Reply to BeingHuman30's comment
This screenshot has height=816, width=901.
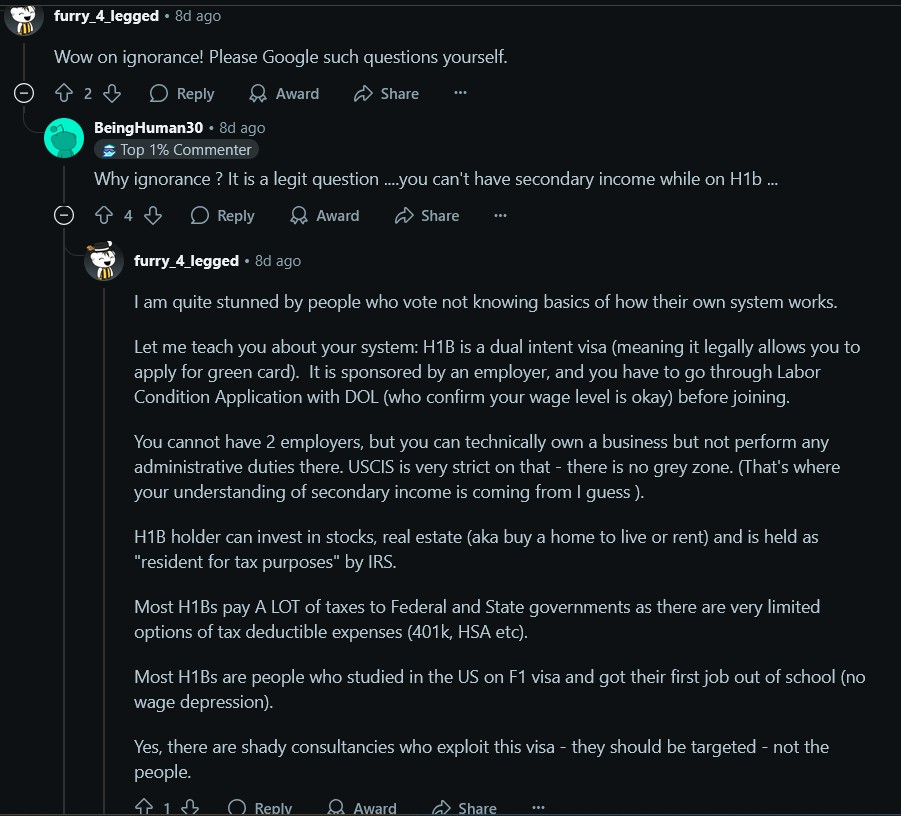(223, 215)
